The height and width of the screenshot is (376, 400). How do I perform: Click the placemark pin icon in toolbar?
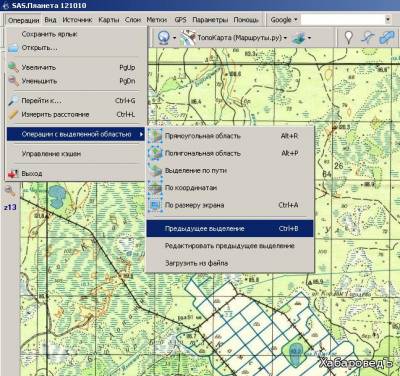coord(348,37)
